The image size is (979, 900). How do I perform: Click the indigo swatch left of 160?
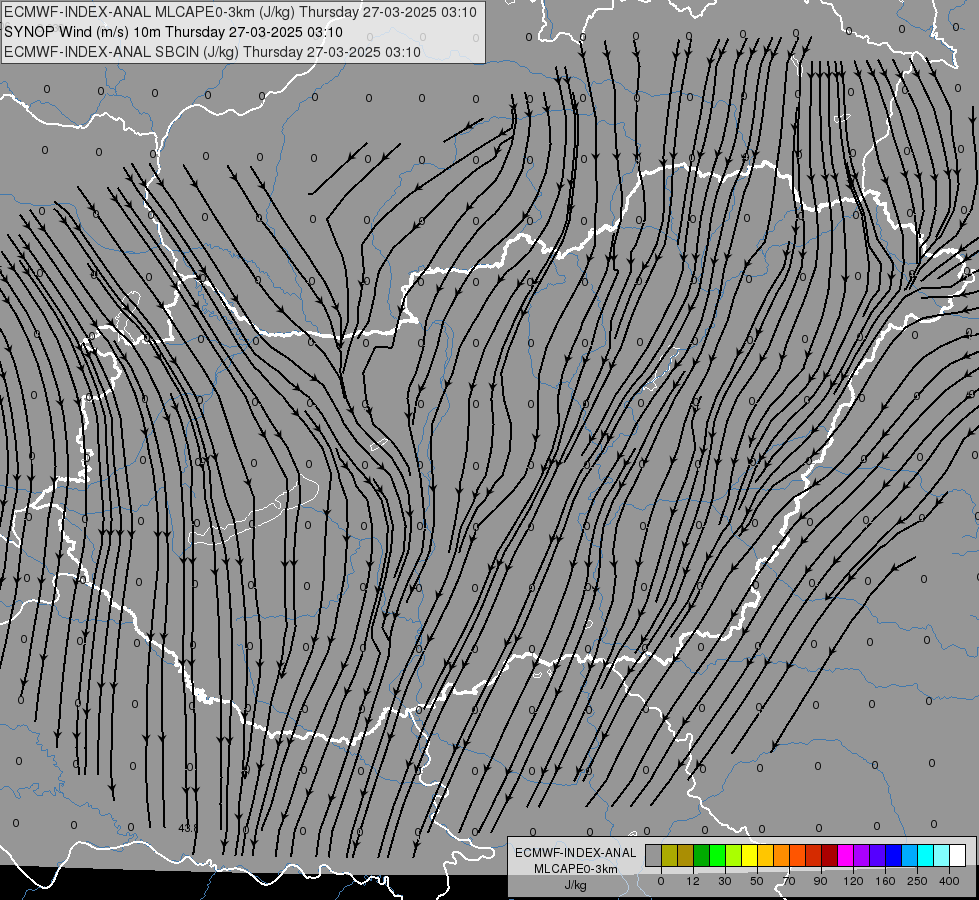point(878,855)
